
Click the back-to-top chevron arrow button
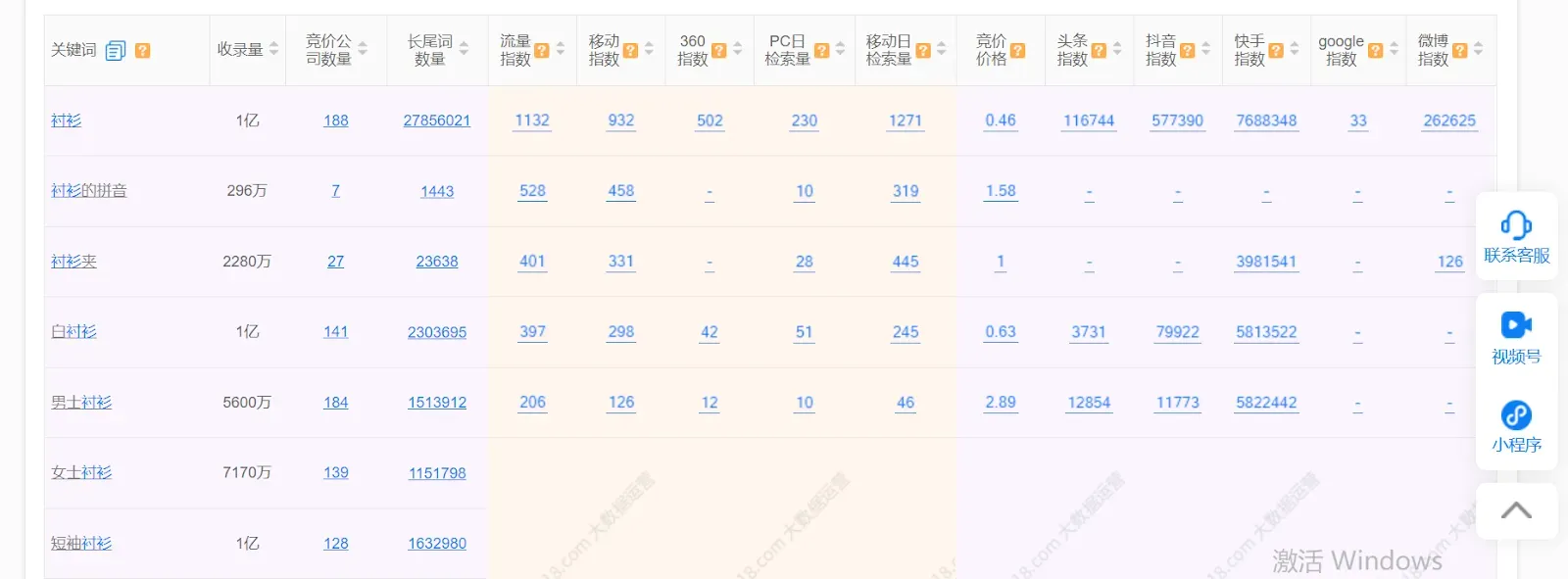1516,510
